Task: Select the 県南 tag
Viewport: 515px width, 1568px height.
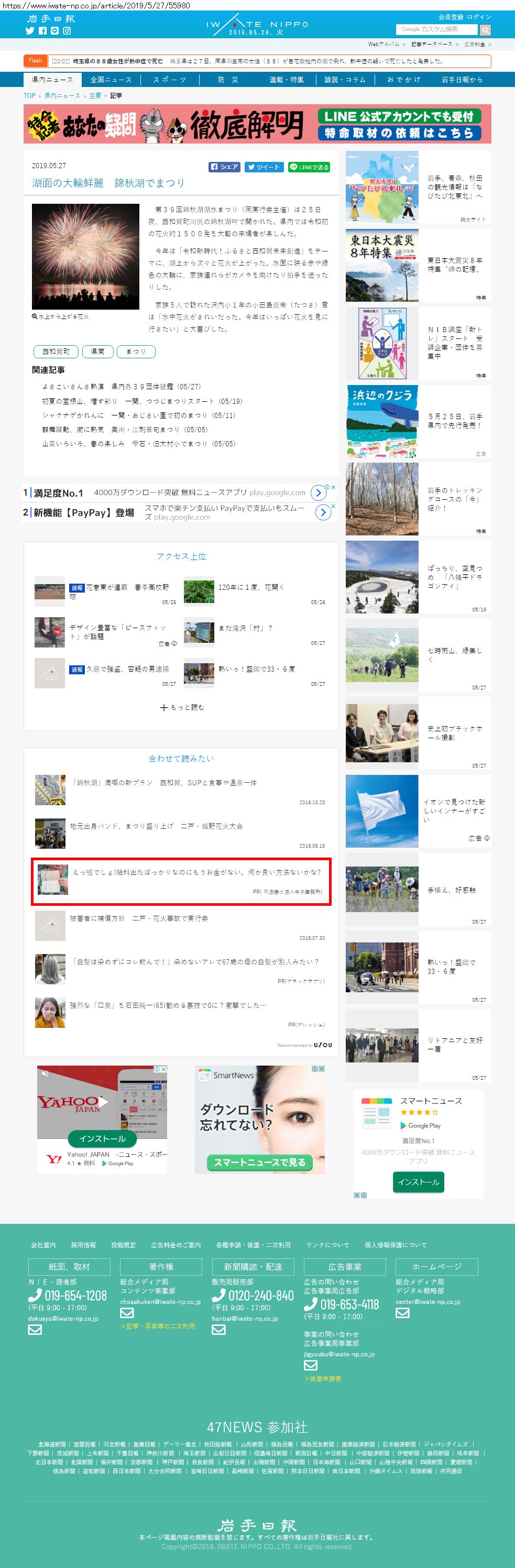Action: [98, 351]
